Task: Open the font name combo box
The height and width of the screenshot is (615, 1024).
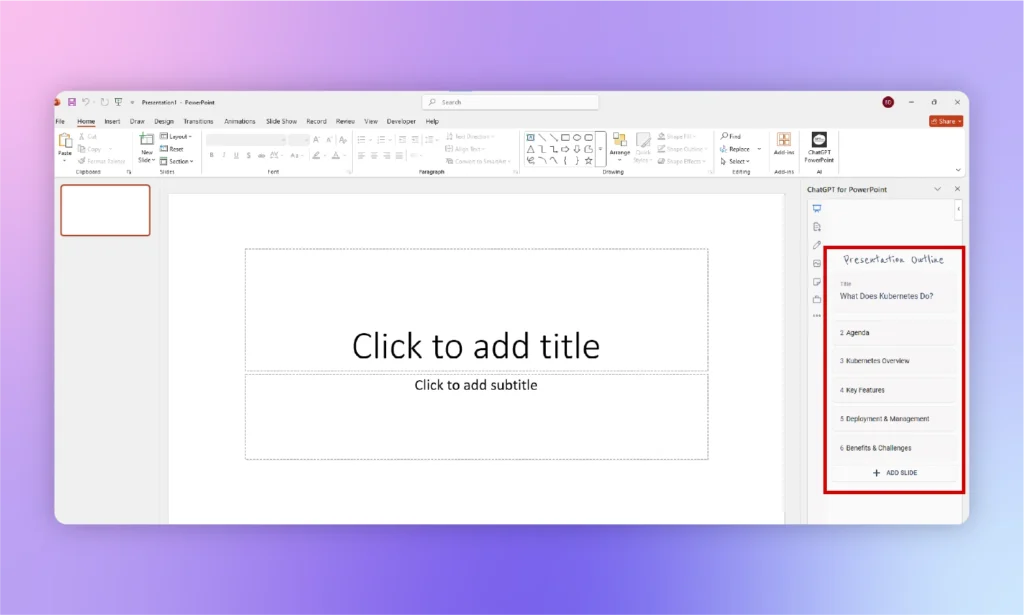Action: click(x=246, y=140)
